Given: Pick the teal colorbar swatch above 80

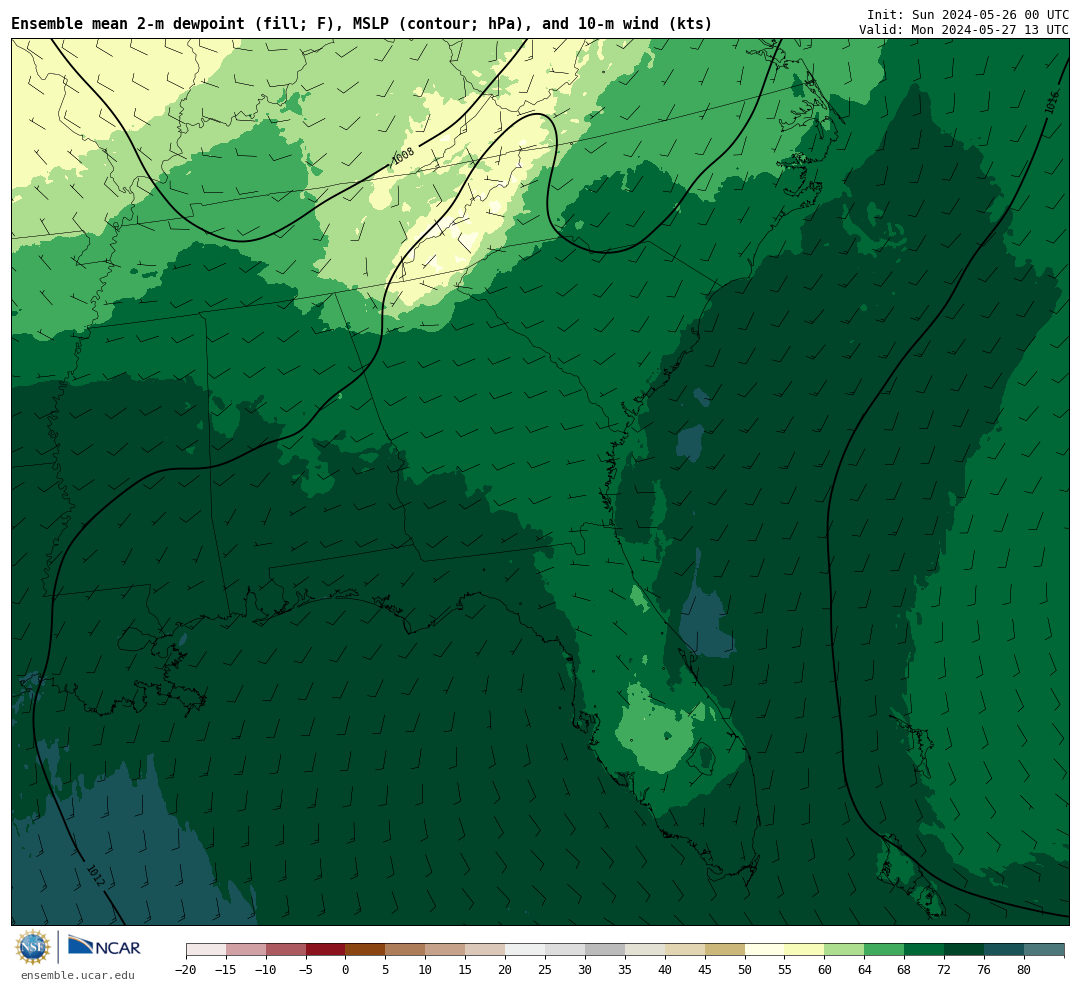Looking at the screenshot, I should [x=1044, y=950].
